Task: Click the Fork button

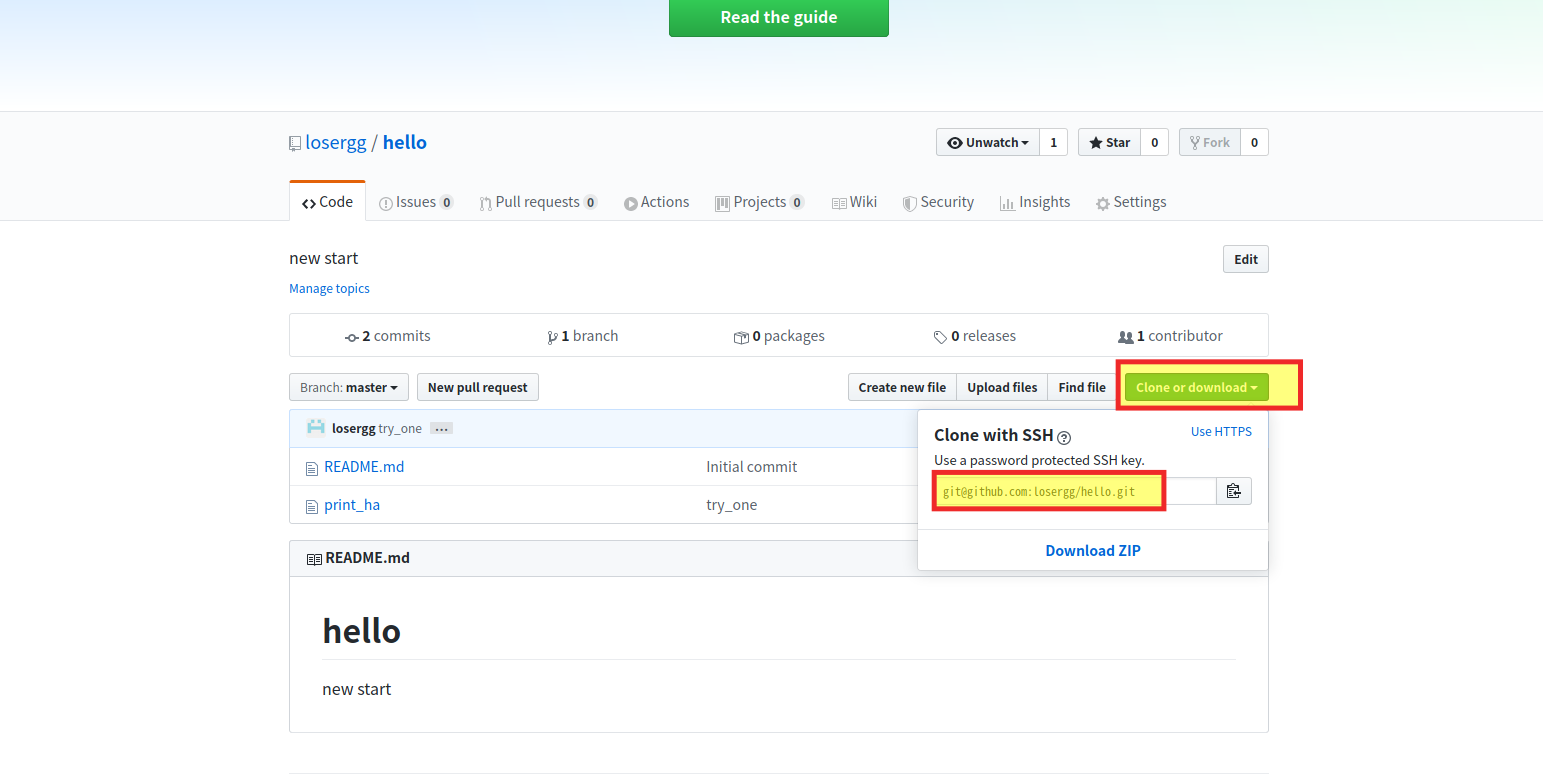Action: [1210, 143]
